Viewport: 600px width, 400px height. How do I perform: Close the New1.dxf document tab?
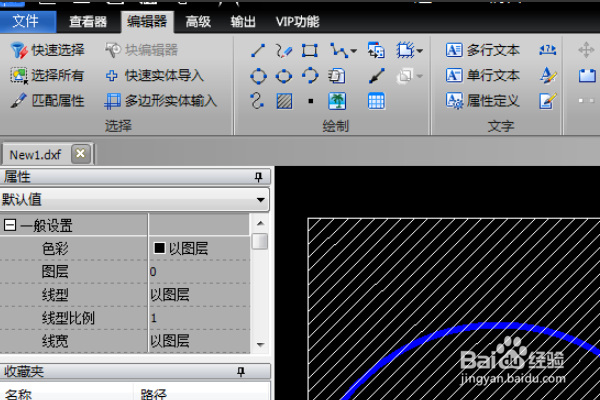pyautogui.click(x=80, y=154)
